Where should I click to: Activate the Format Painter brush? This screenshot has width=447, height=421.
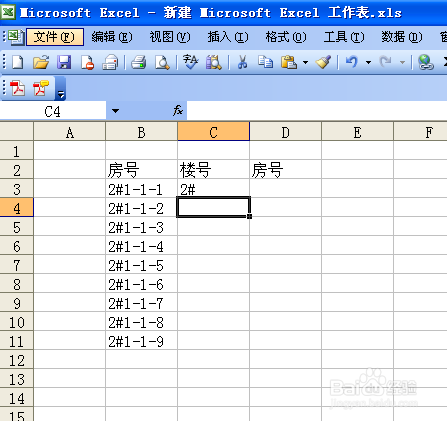tap(323, 62)
